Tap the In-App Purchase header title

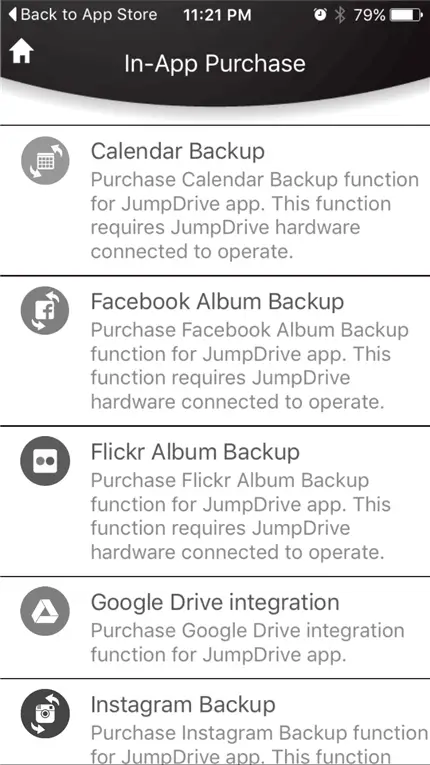pyautogui.click(x=215, y=64)
